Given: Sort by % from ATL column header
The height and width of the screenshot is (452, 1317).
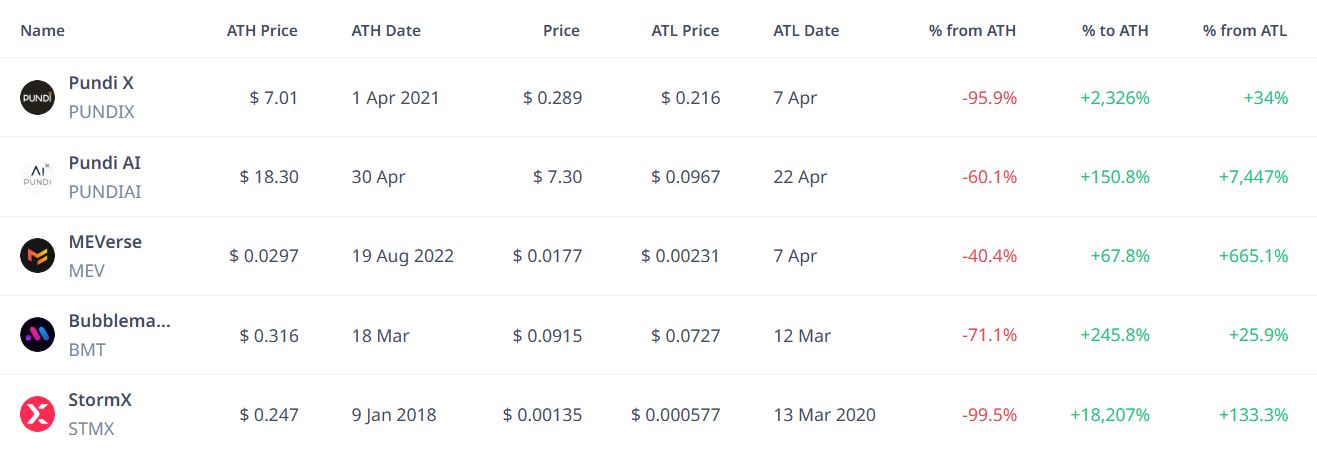Looking at the screenshot, I should pos(1245,30).
